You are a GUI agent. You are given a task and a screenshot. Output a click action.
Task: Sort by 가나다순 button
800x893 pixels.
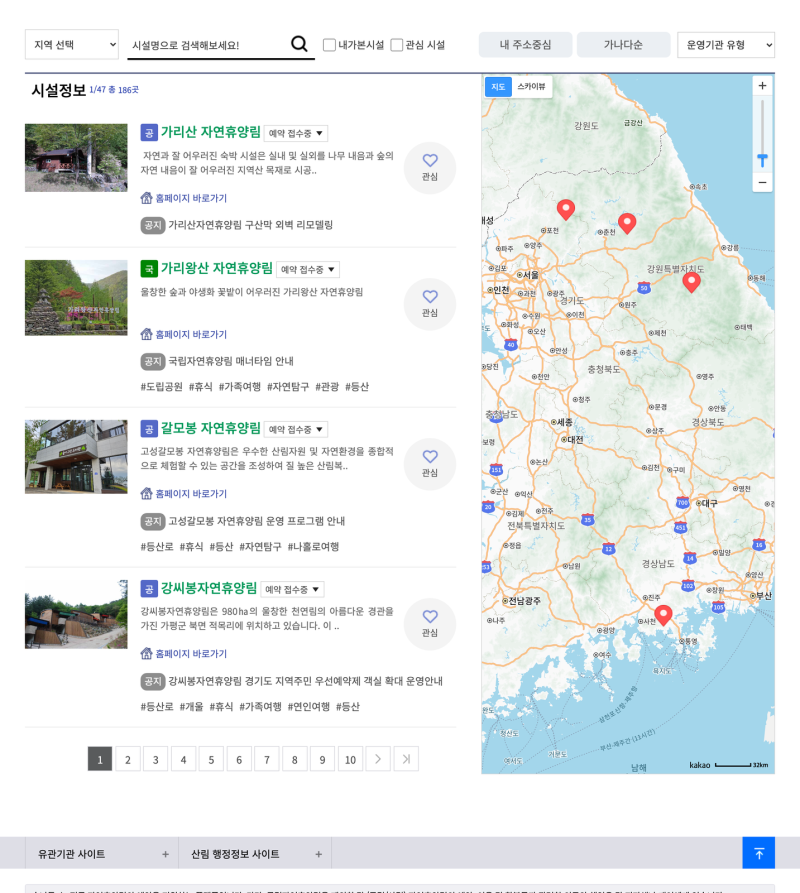pos(623,45)
